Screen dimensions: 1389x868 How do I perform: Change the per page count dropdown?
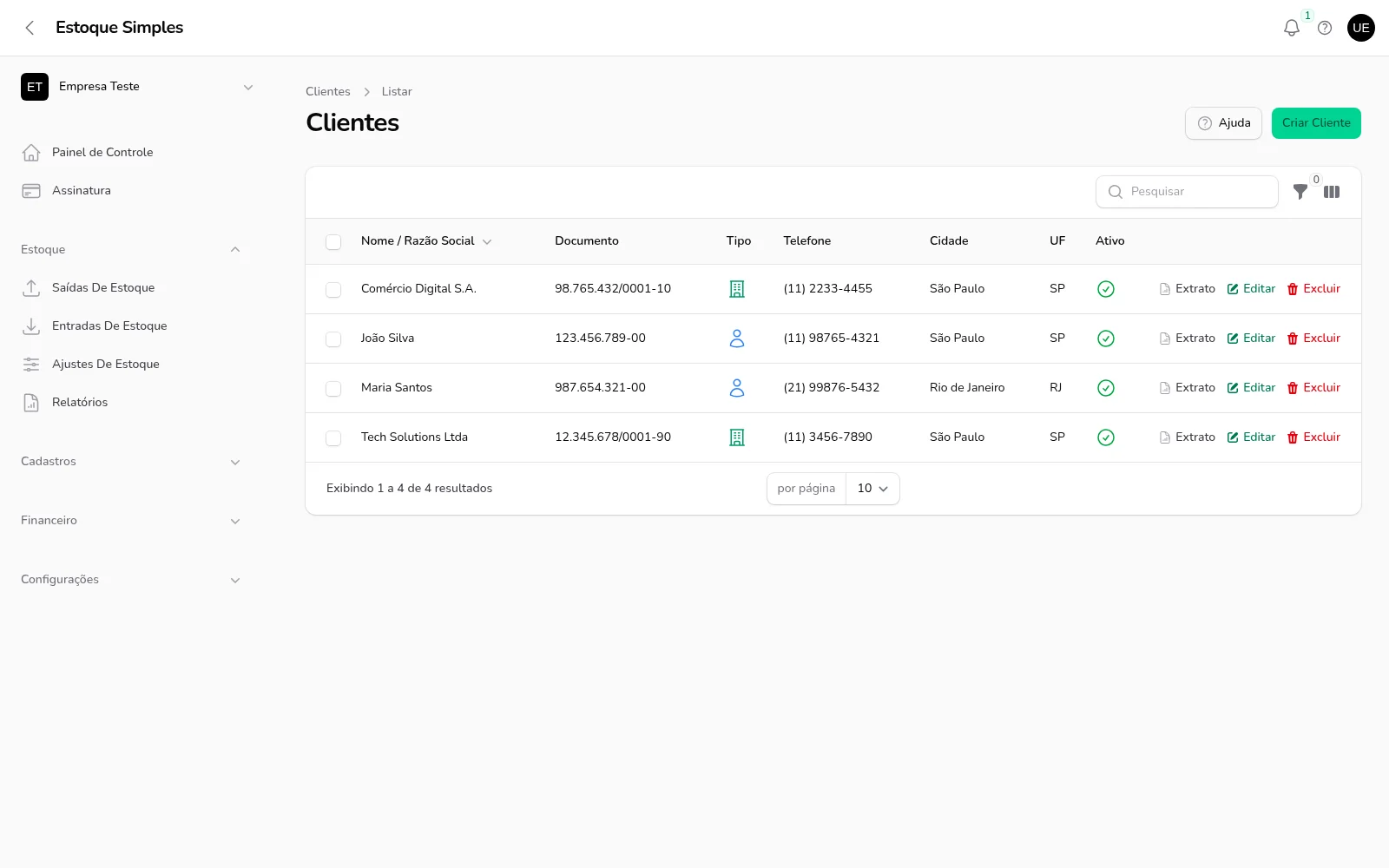(872, 489)
